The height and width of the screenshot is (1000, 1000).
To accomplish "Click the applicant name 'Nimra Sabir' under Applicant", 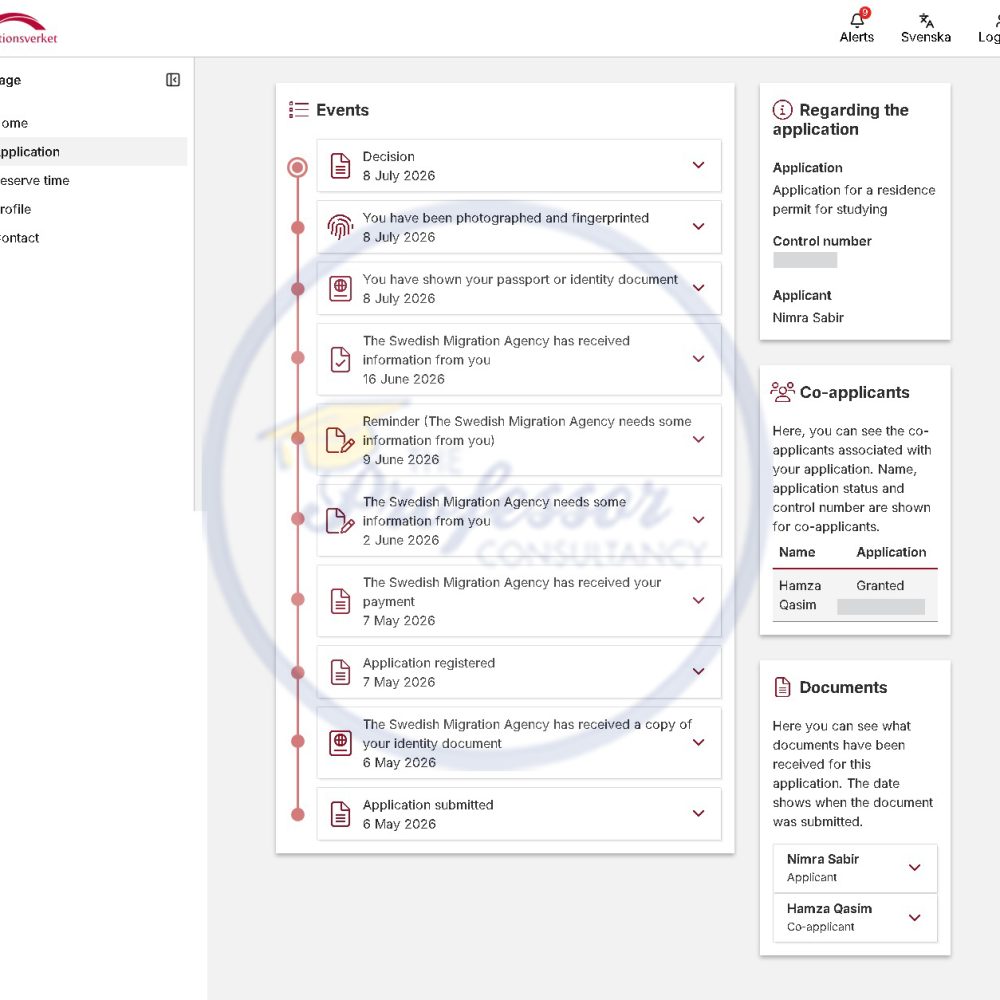I will click(807, 318).
